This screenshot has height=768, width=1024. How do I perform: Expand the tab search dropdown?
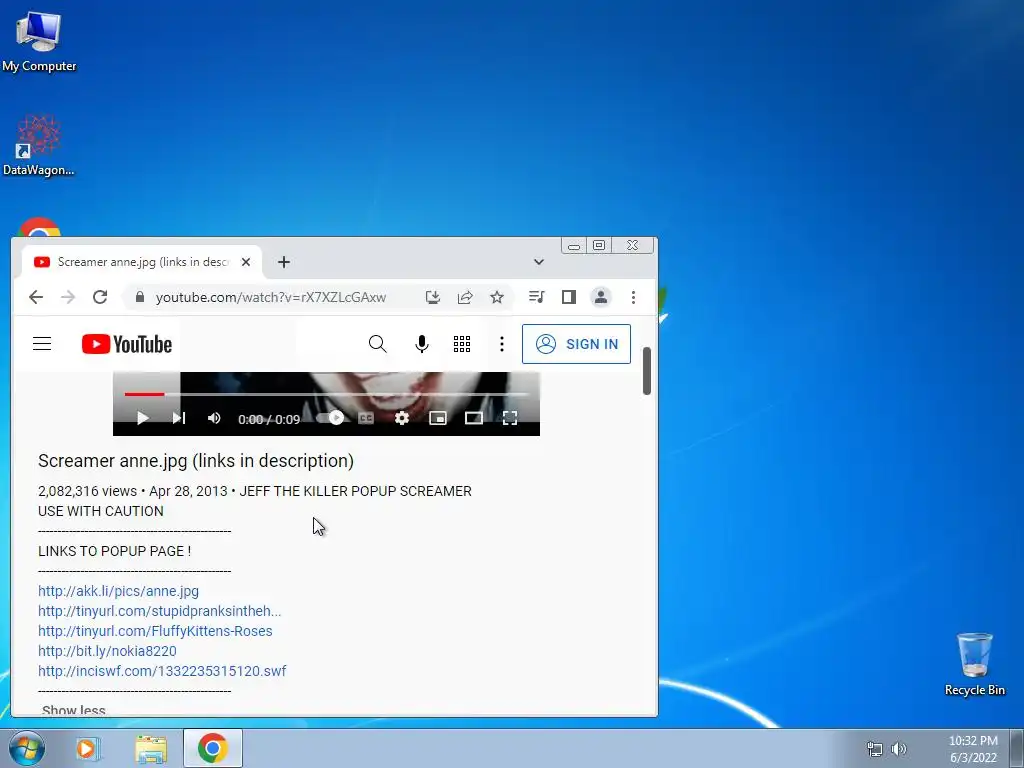[539, 262]
